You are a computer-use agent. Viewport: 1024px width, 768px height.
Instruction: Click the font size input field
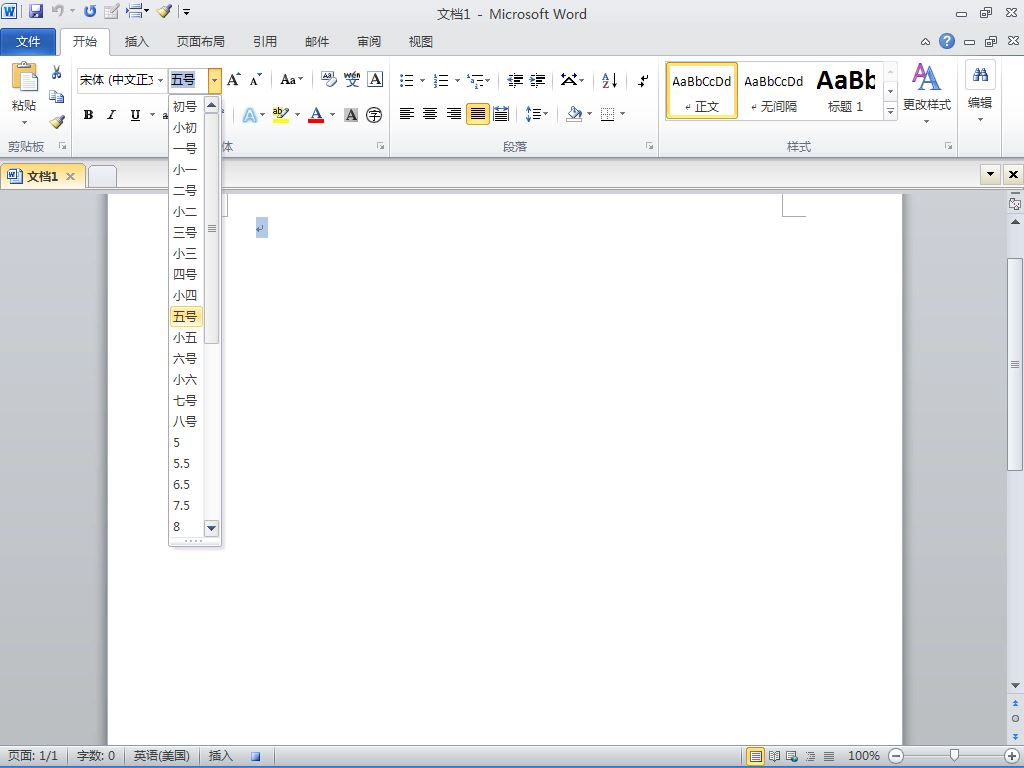pos(188,80)
